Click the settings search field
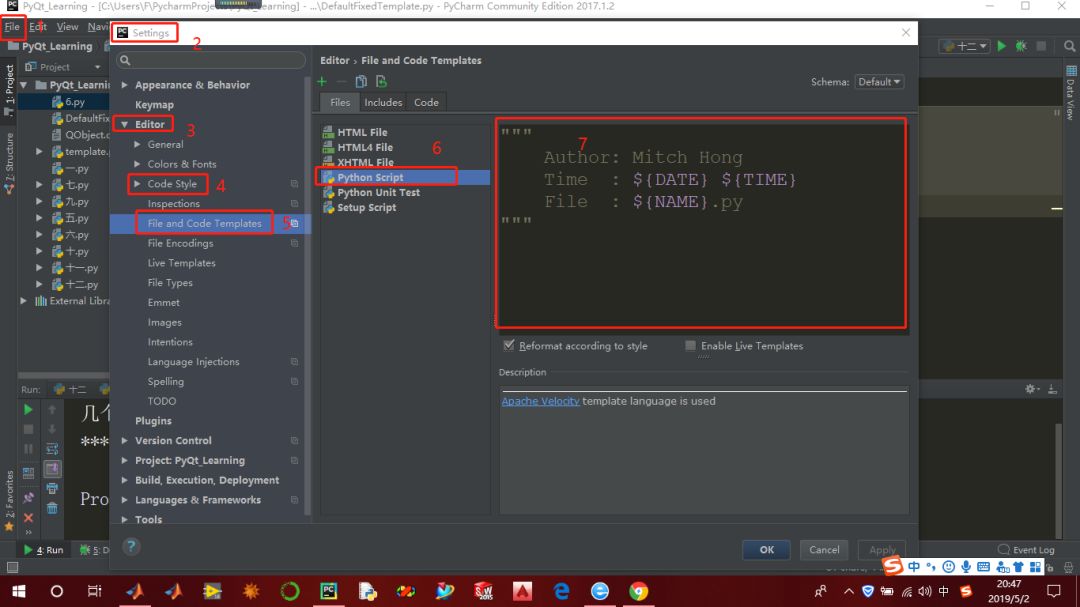Image resolution: width=1080 pixels, height=607 pixels. point(211,60)
